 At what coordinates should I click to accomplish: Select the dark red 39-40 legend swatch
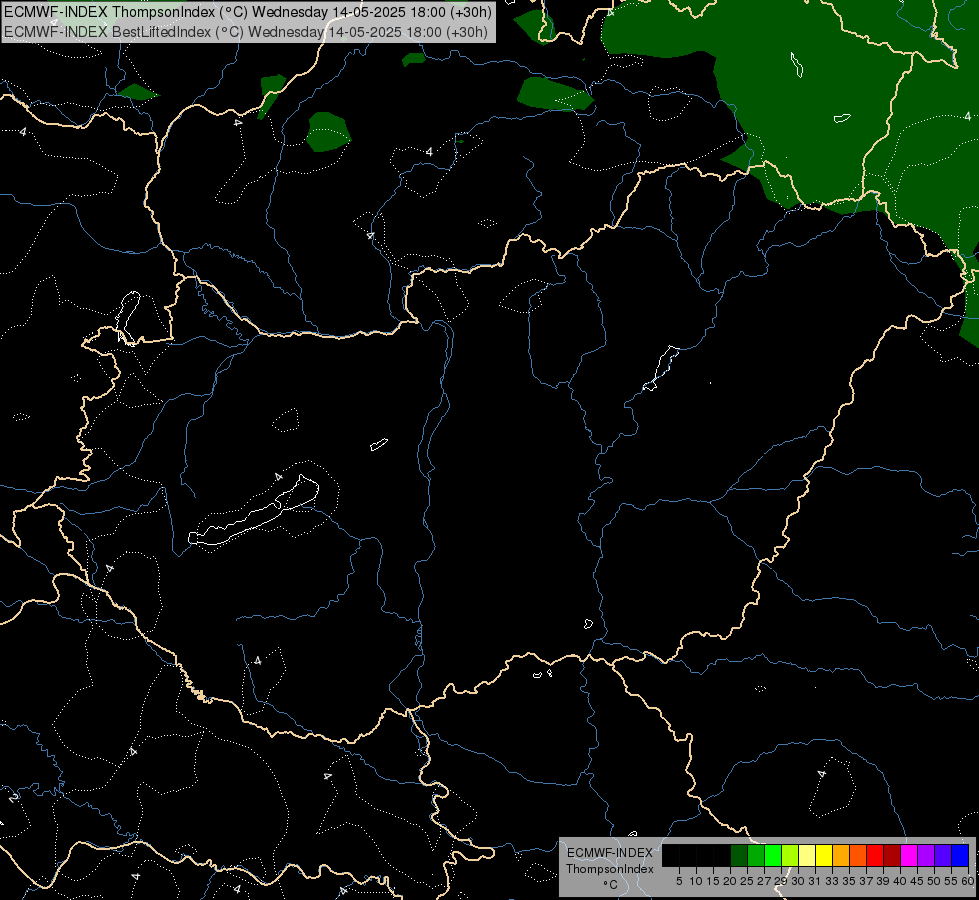(x=892, y=855)
